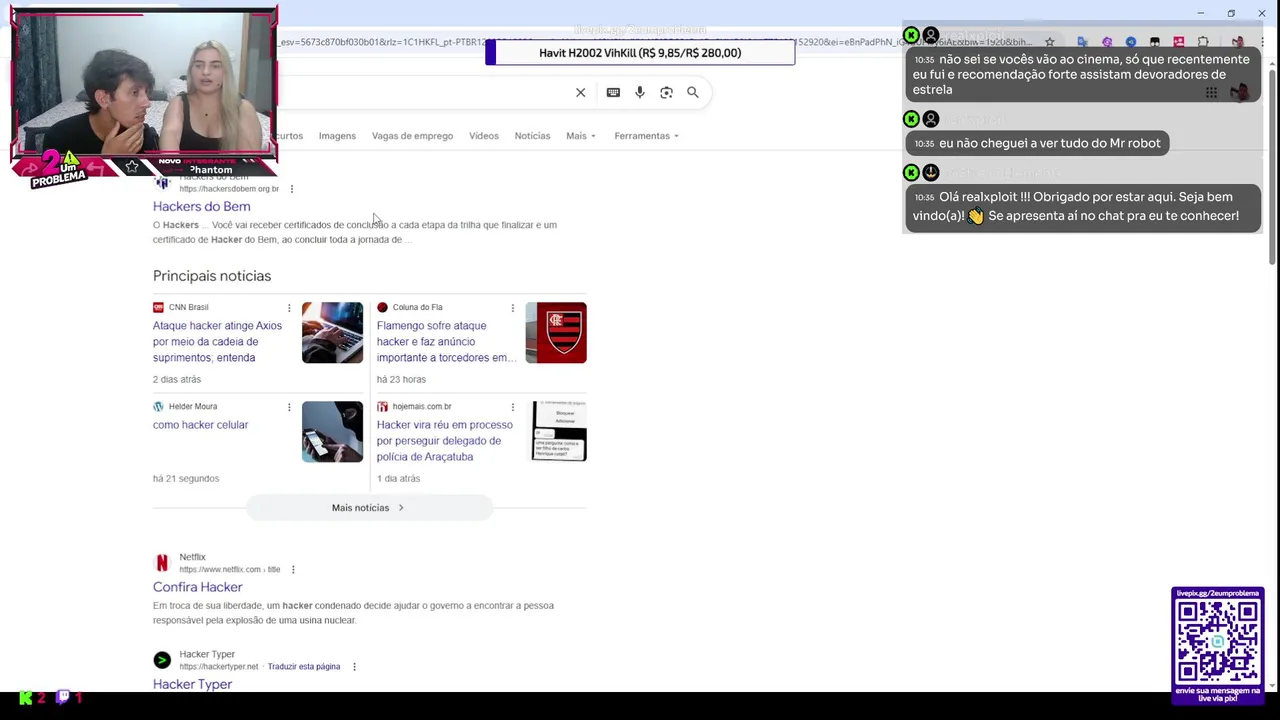The image size is (1280, 720).
Task: Open options for the CNN Brasil story
Action: 289,307
